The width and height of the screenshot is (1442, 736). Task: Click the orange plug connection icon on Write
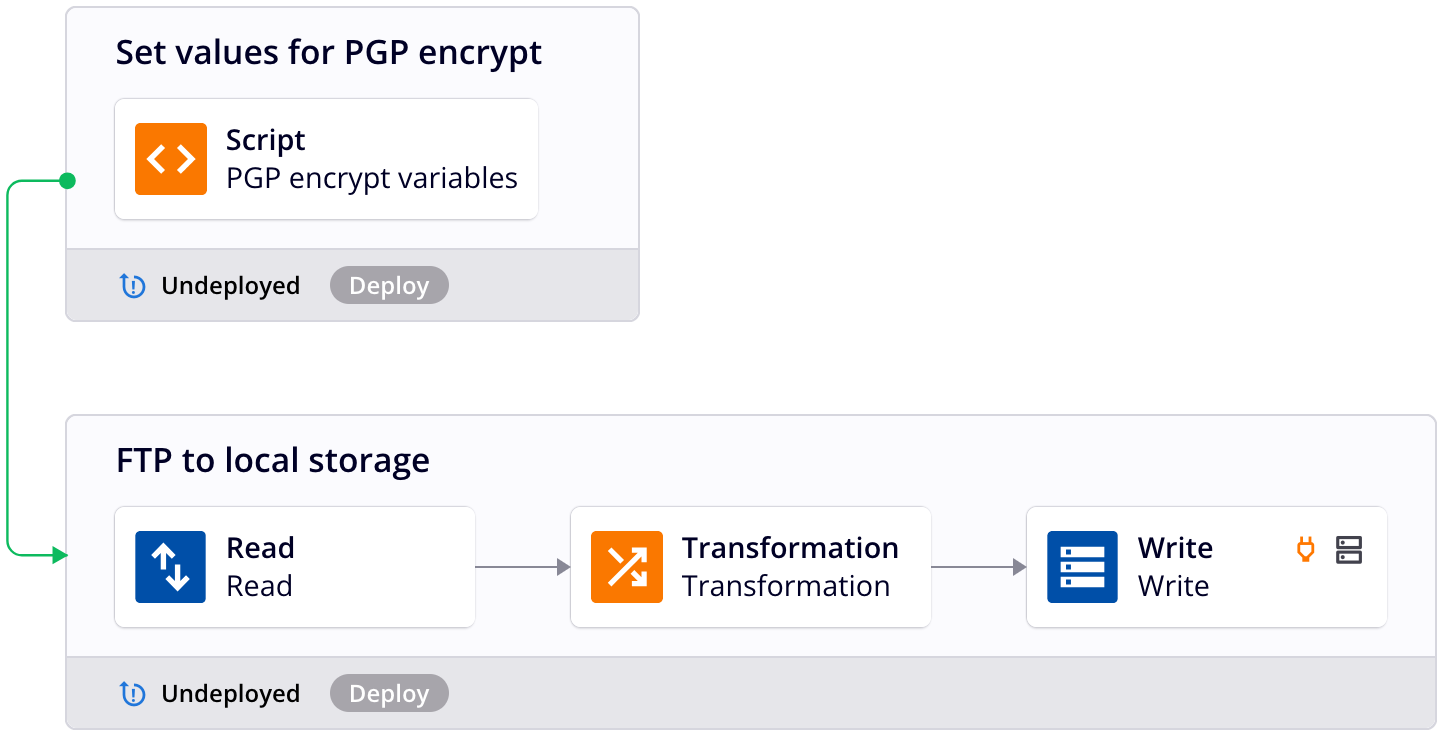pos(1304,550)
